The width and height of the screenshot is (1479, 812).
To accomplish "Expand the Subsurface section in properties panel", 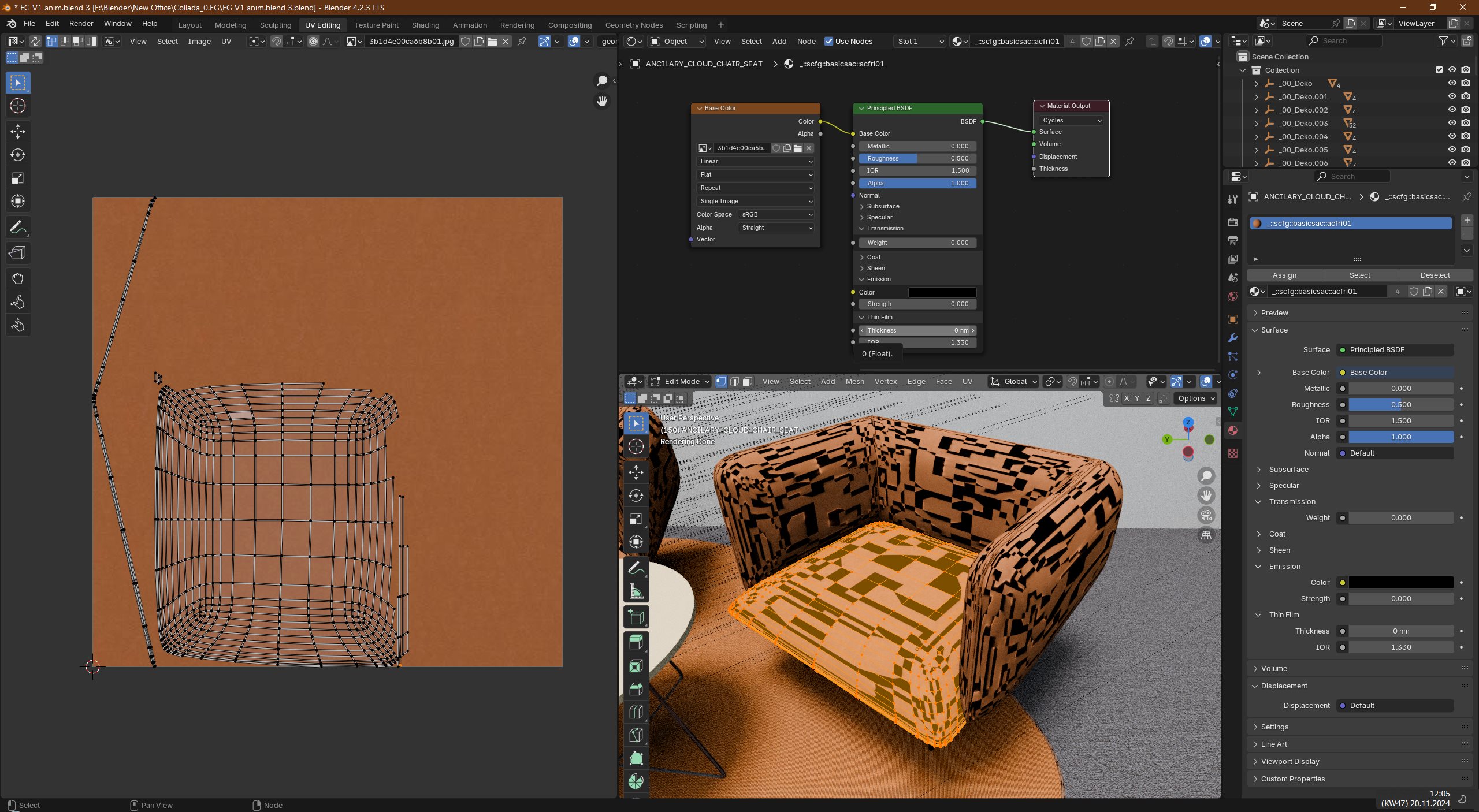I will click(x=1288, y=470).
